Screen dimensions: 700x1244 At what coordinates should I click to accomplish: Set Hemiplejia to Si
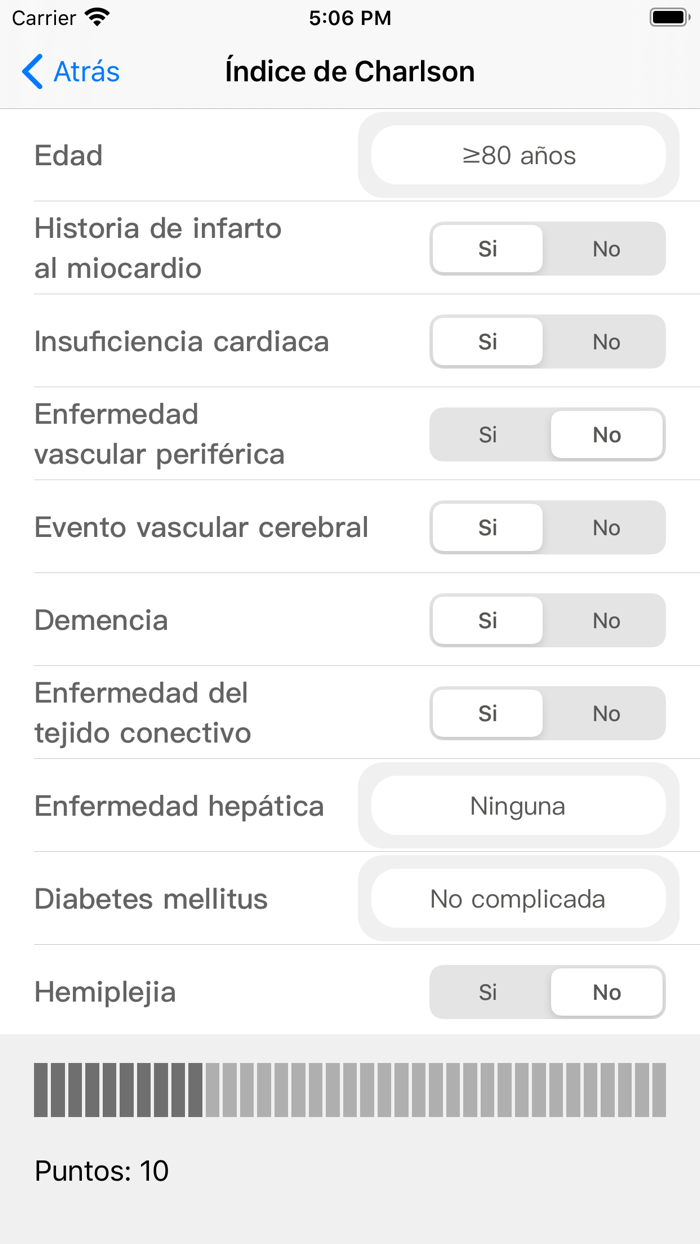[x=488, y=993]
